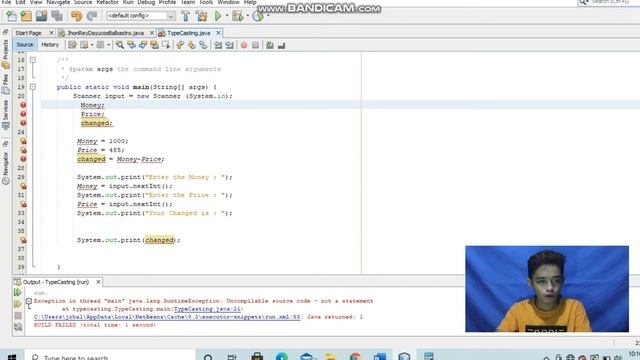
Task: Click the 'changed = Money-Price;' code line
Action: coord(120,159)
